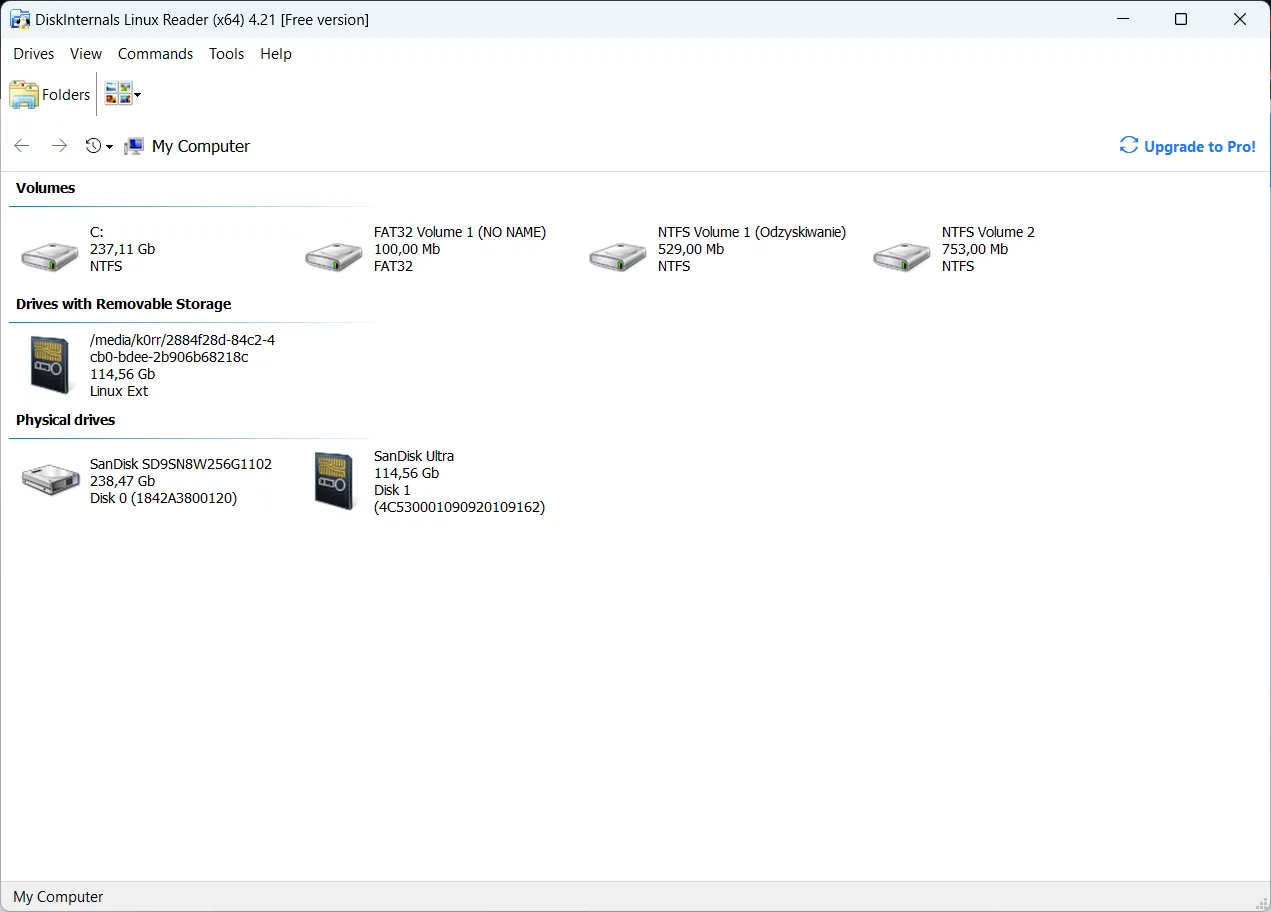This screenshot has width=1271, height=912.
Task: Open the view mode dropdown arrow
Action: (137, 95)
